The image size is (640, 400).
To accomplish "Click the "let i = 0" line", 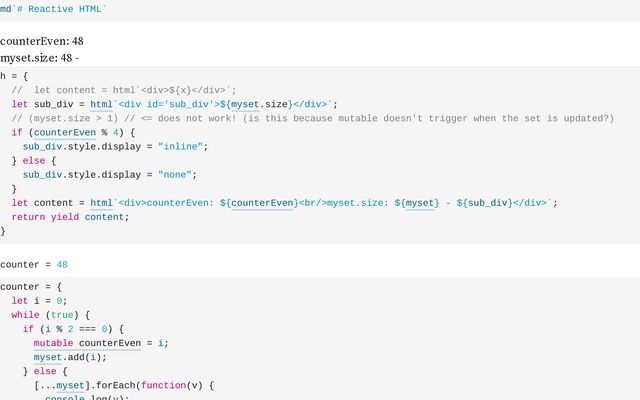I will 38,301.
